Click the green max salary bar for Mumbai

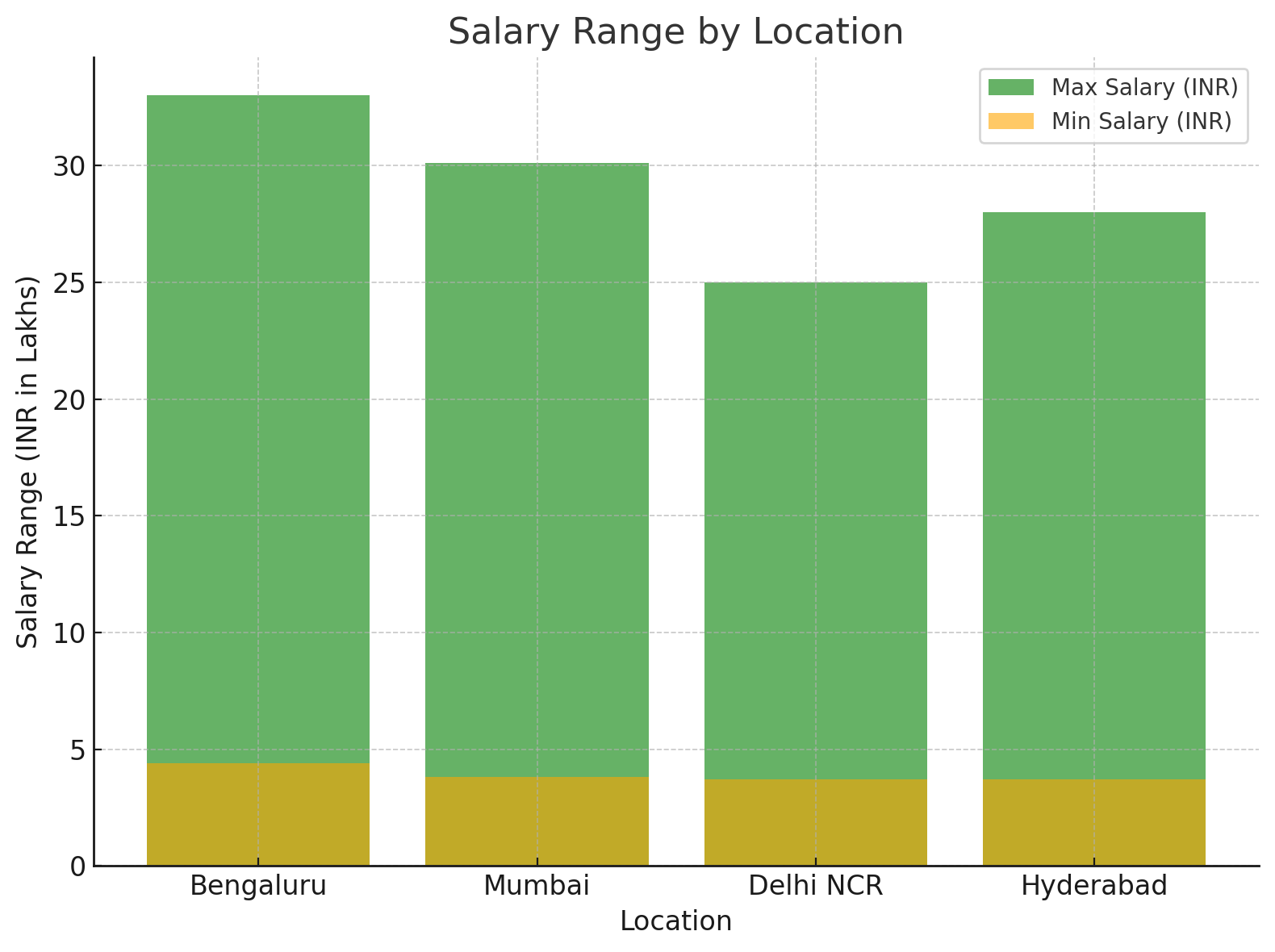pyautogui.click(x=537, y=470)
